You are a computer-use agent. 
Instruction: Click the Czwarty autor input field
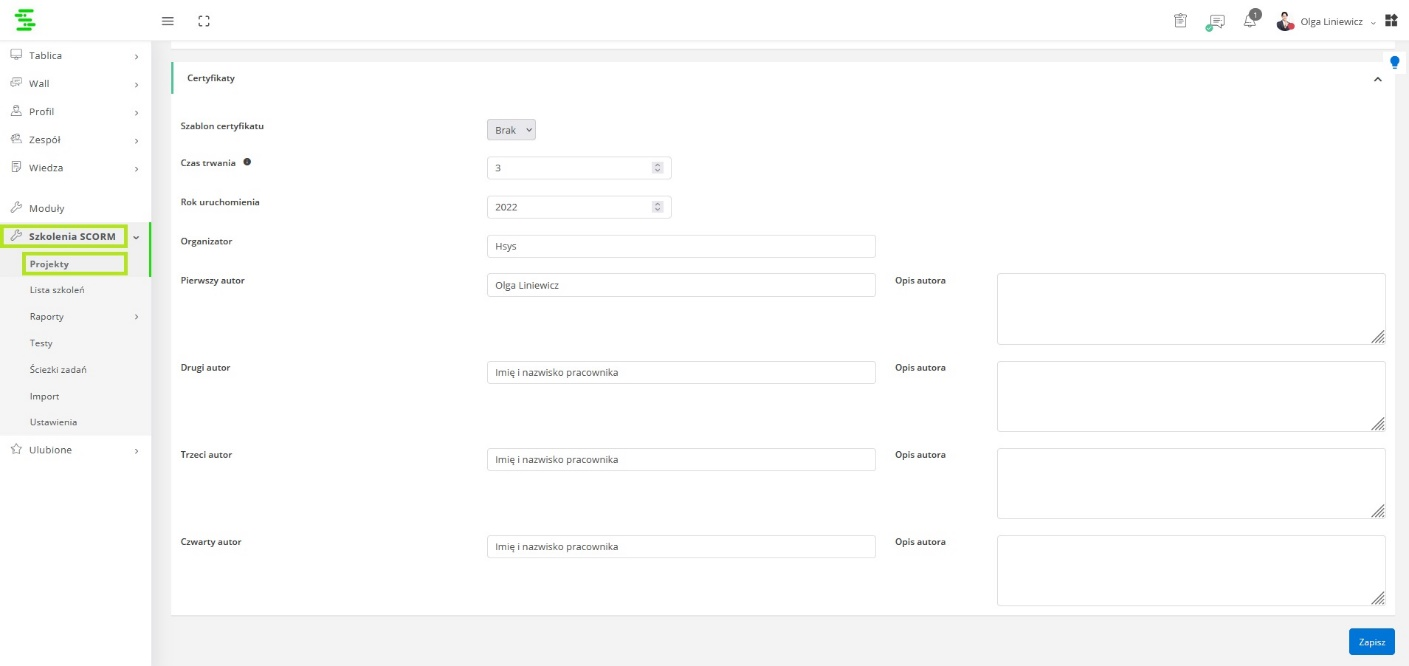coord(681,546)
